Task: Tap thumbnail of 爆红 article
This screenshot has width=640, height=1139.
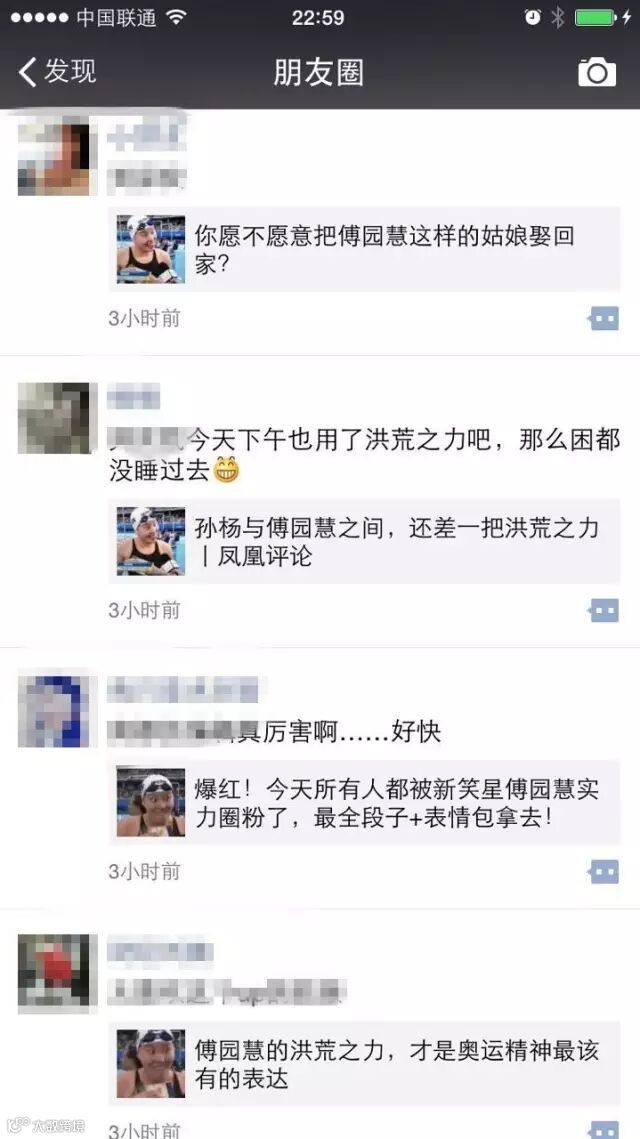Action: (x=151, y=802)
